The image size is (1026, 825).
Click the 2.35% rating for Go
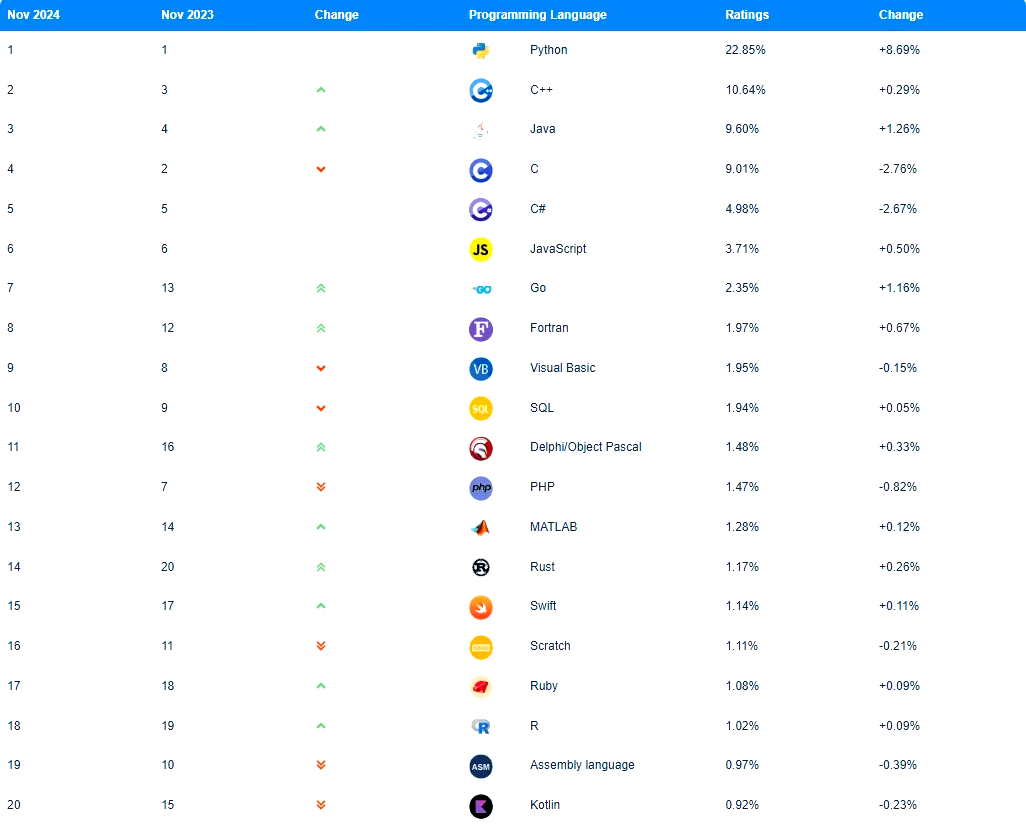pyautogui.click(x=742, y=289)
